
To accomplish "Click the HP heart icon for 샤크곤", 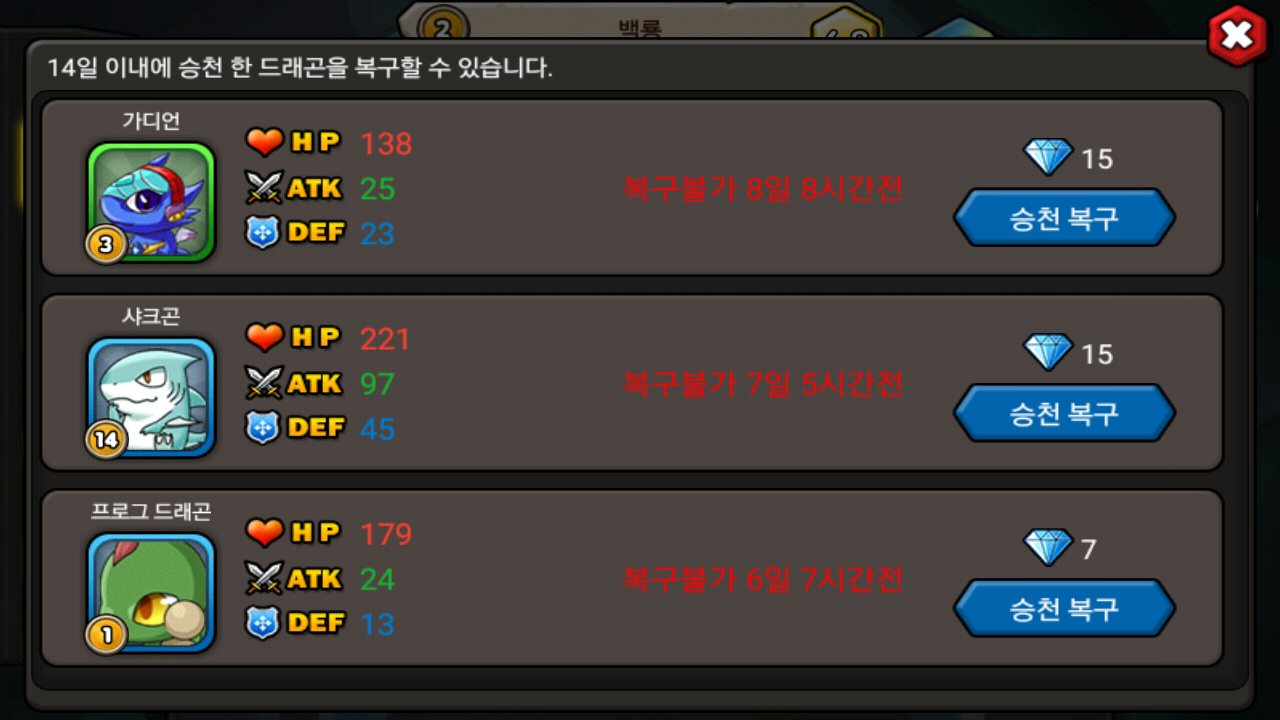I will pyautogui.click(x=265, y=338).
